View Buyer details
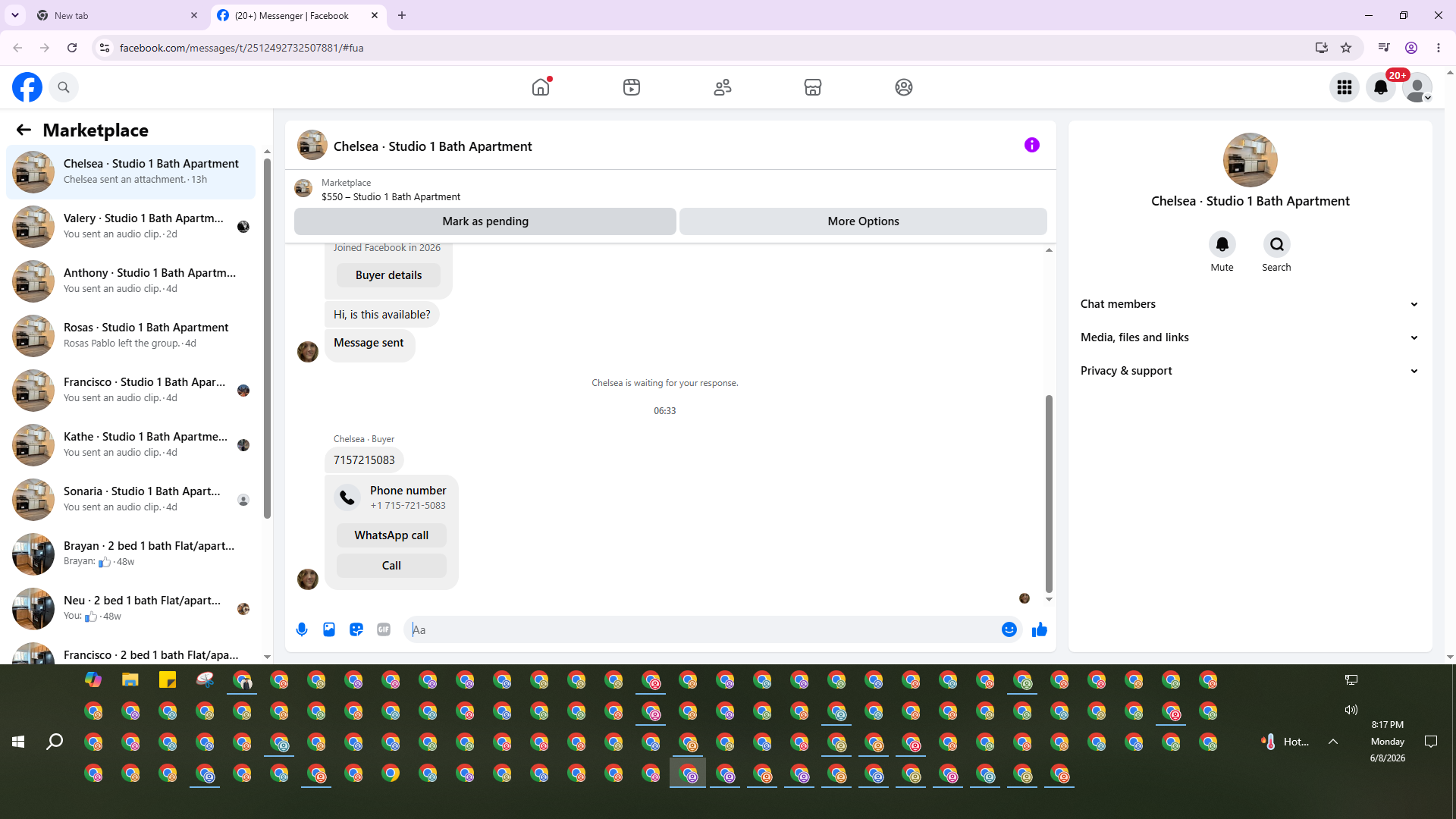 point(388,275)
